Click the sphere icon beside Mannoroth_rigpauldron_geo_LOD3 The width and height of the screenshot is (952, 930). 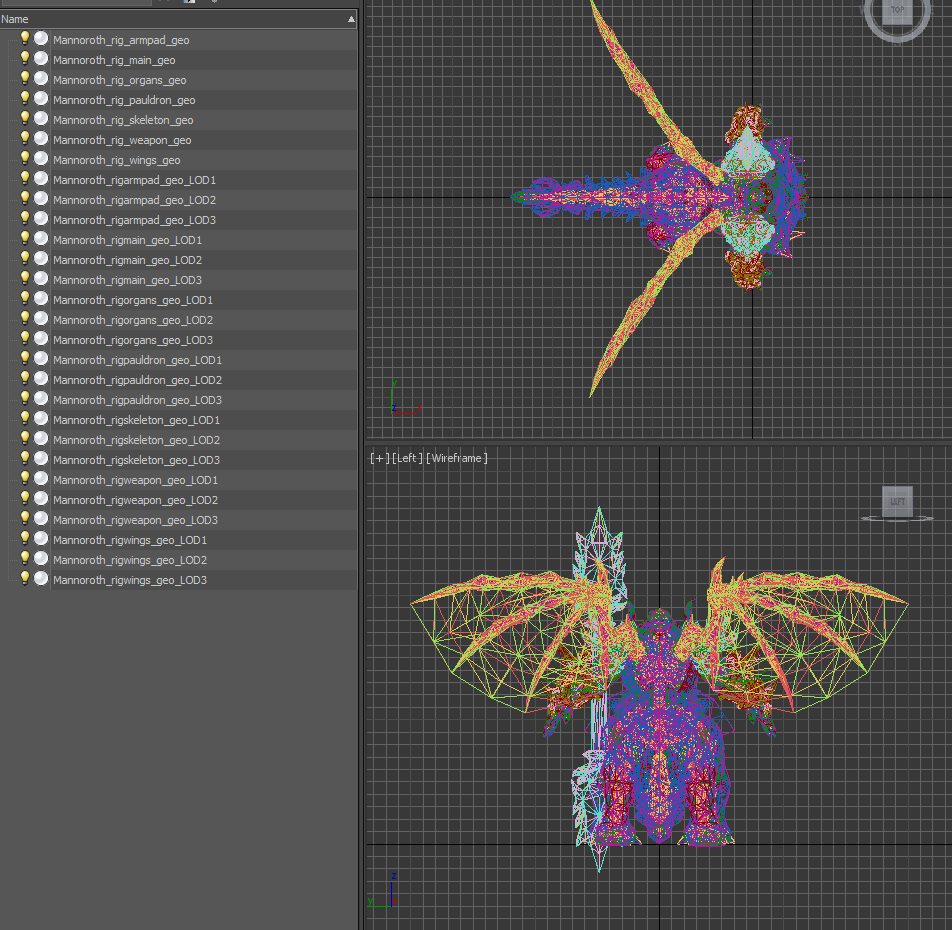[x=41, y=399]
